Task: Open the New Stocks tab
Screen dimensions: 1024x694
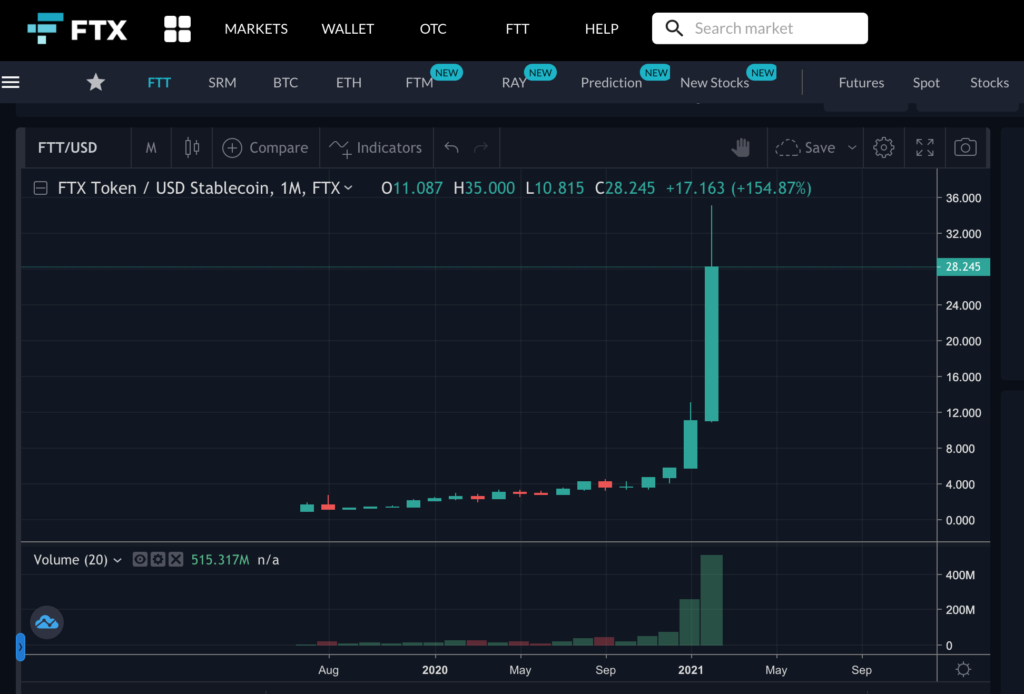Action: [714, 82]
